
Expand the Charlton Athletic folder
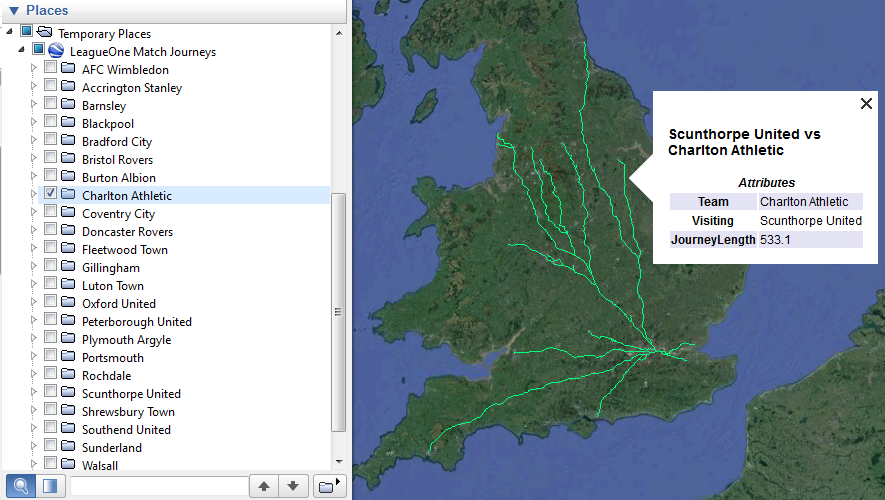pos(33,194)
